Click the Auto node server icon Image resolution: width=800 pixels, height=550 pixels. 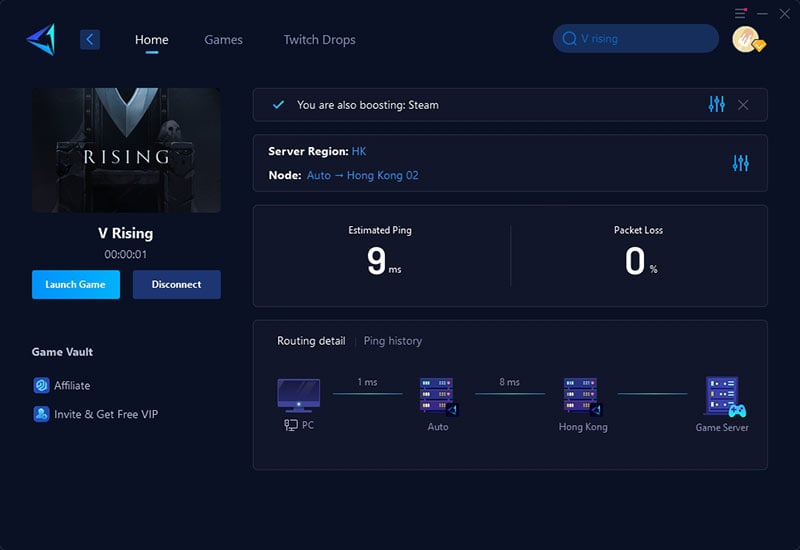(438, 396)
